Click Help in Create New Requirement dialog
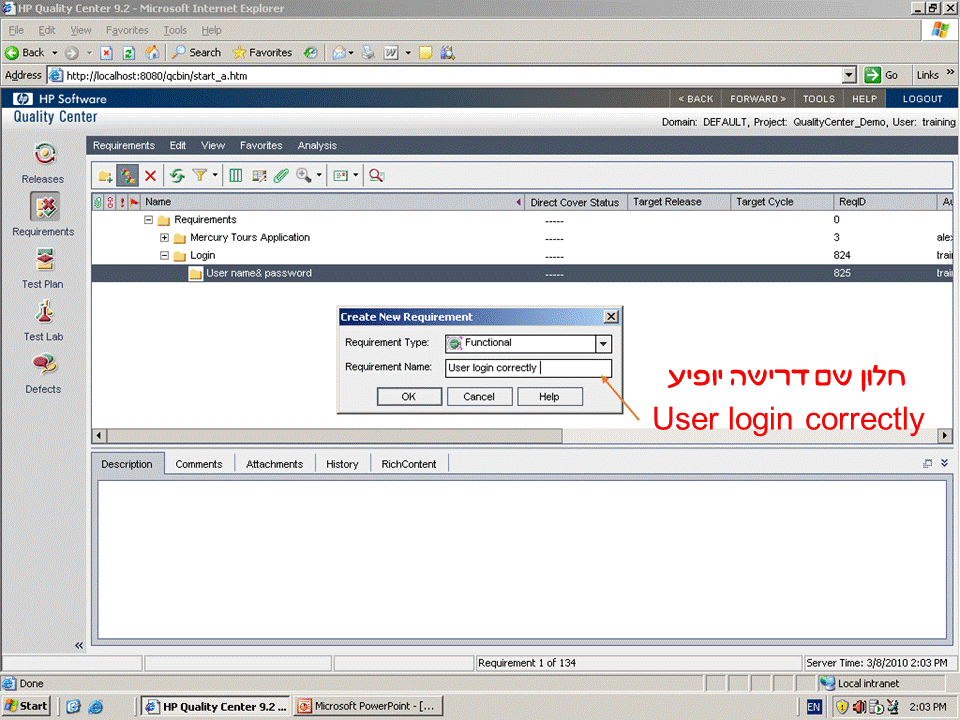The width and height of the screenshot is (960, 720). click(549, 397)
